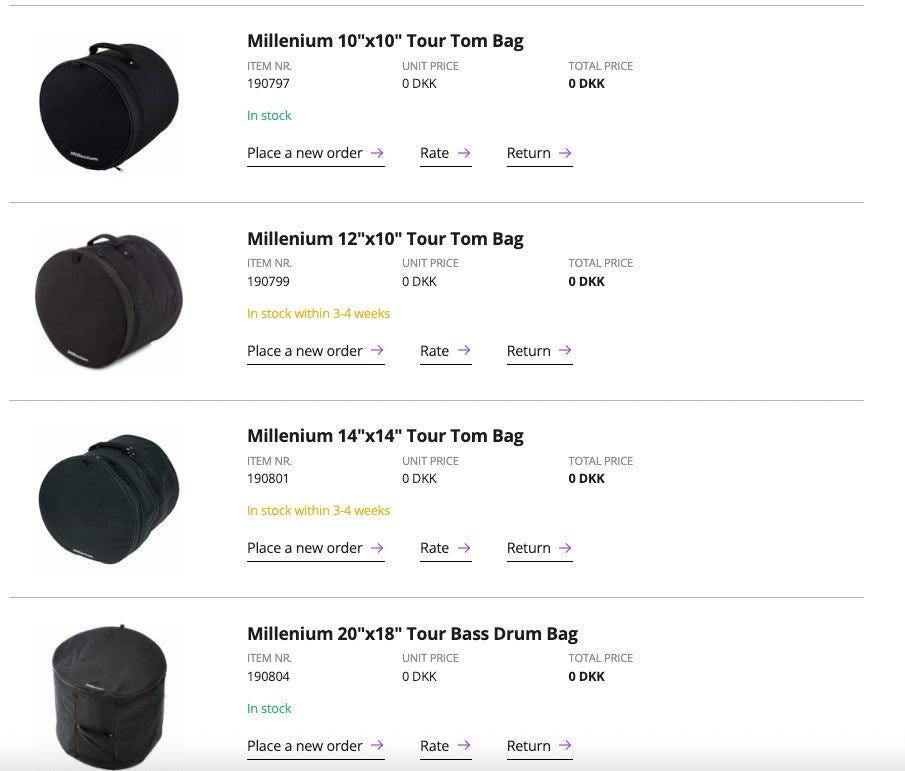
Task: Start a return for 12"x10" Tom Bag
Action: click(539, 351)
